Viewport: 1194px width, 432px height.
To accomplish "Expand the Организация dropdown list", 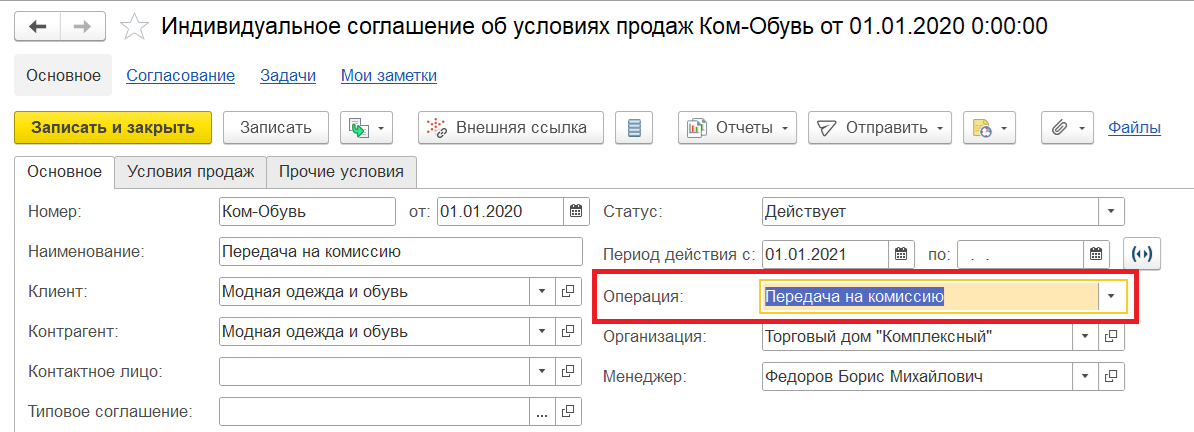I will [x=1085, y=336].
